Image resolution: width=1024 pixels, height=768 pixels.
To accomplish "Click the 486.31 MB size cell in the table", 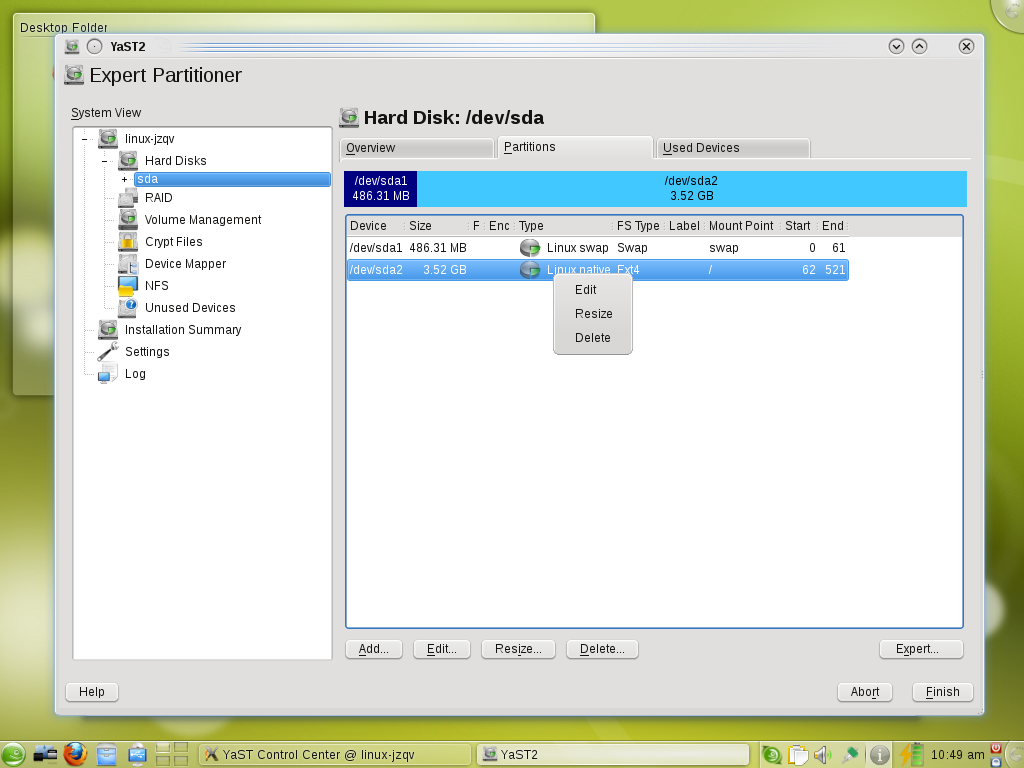I will click(438, 248).
